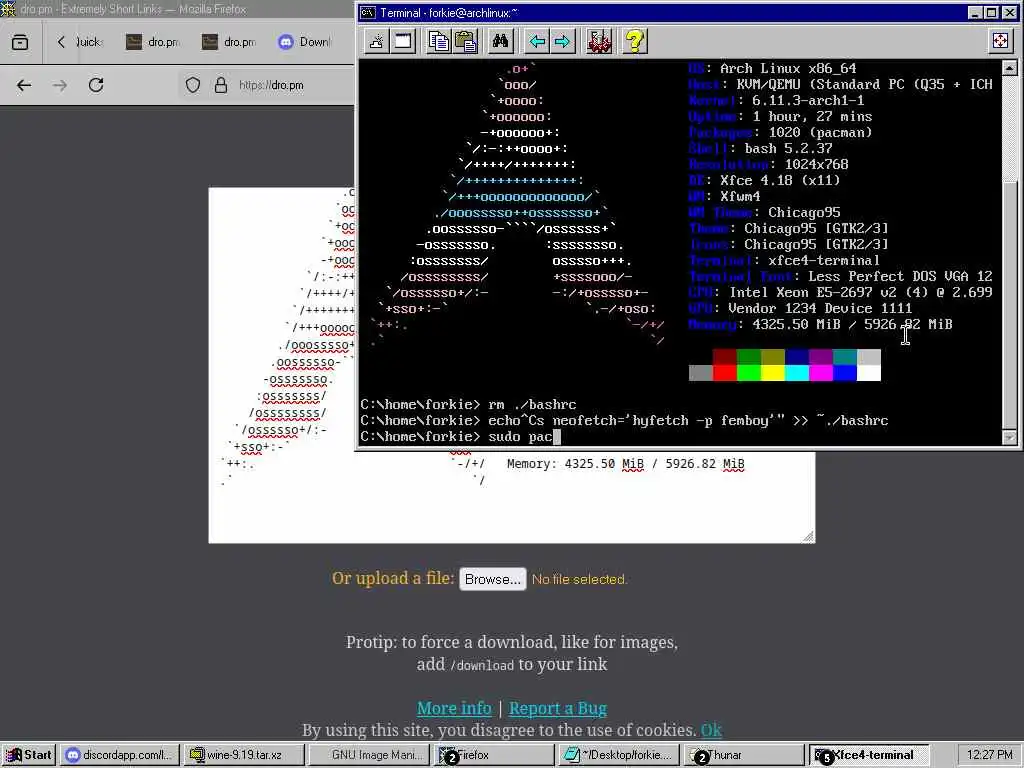This screenshot has width=1024, height=768.
Task: Open the Firefox window menu icon
Action: 8,8
